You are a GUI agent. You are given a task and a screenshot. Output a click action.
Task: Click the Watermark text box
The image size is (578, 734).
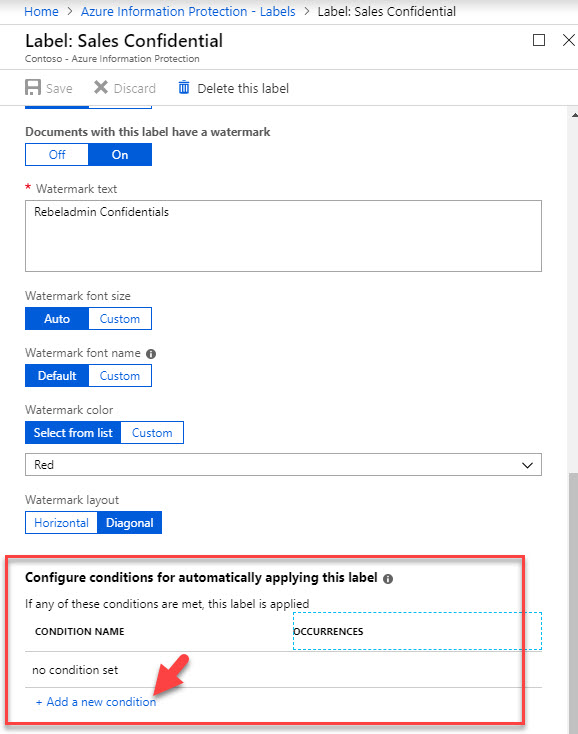[283, 236]
